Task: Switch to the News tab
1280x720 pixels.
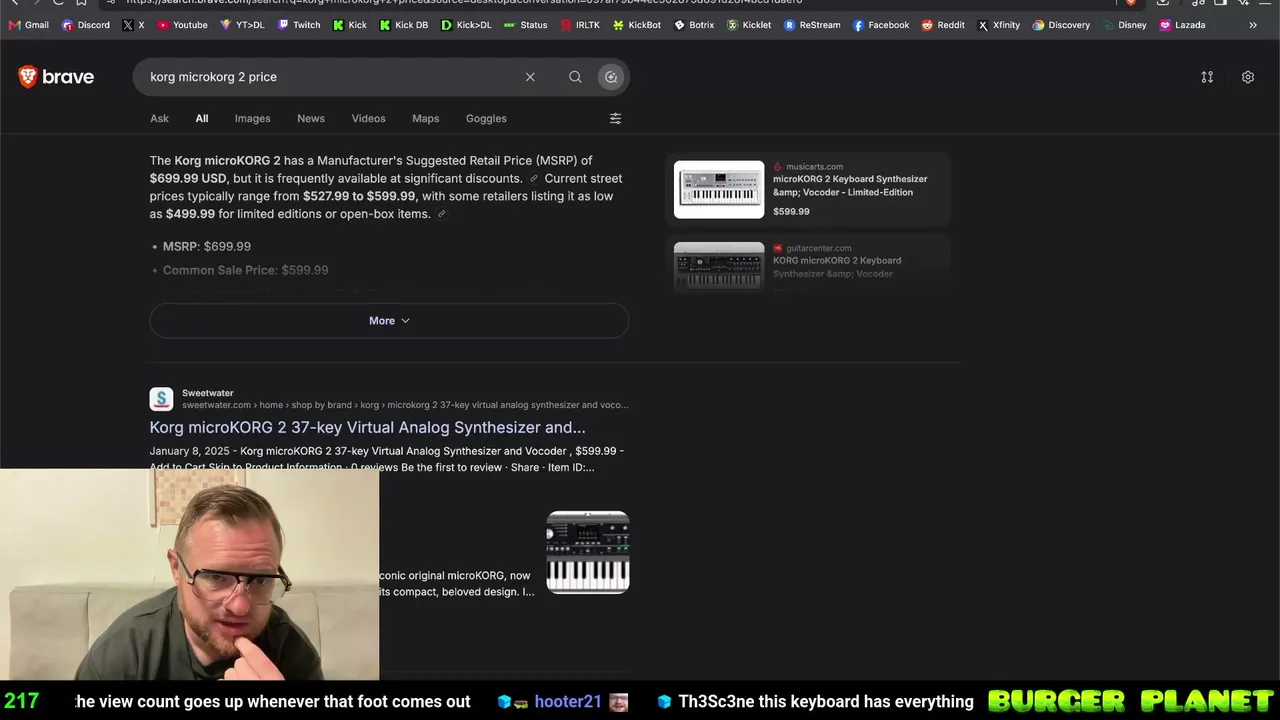Action: 311,118
